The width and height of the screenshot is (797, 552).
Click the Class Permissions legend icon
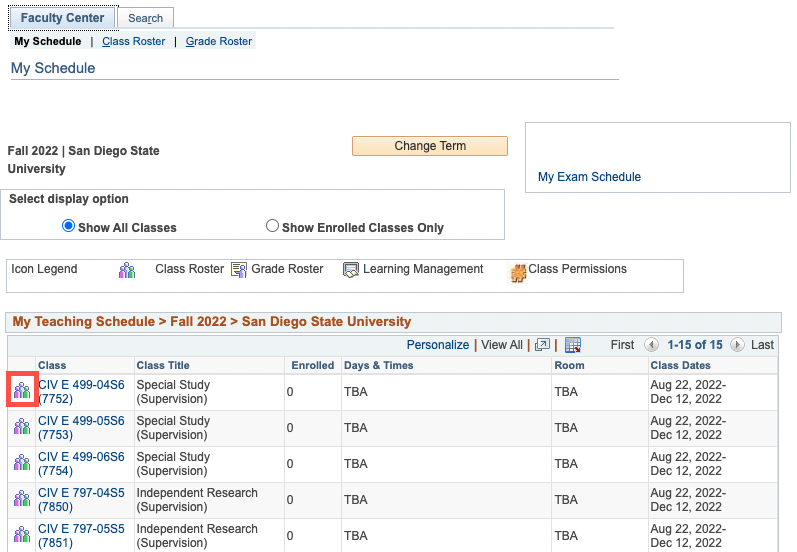coord(518,273)
